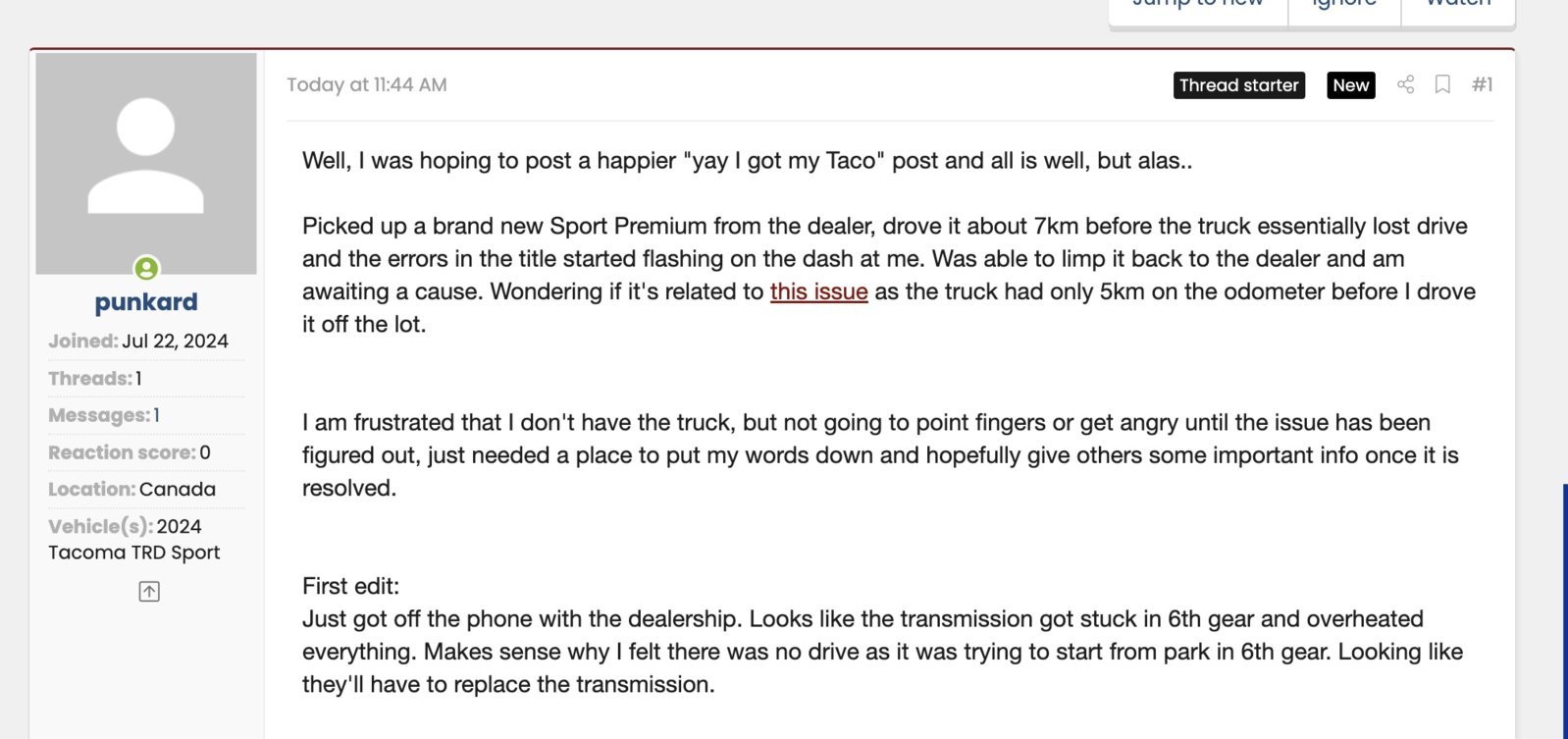Click the Reaction score value
This screenshot has height=739, width=1568.
205,452
